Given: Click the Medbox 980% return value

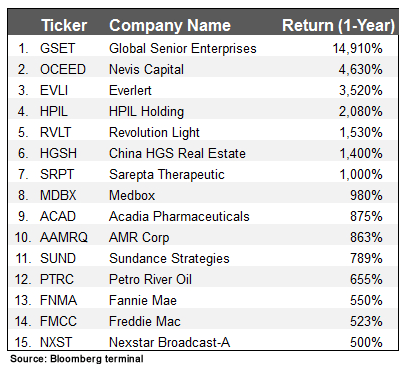Looking at the screenshot, I should 366,196.
